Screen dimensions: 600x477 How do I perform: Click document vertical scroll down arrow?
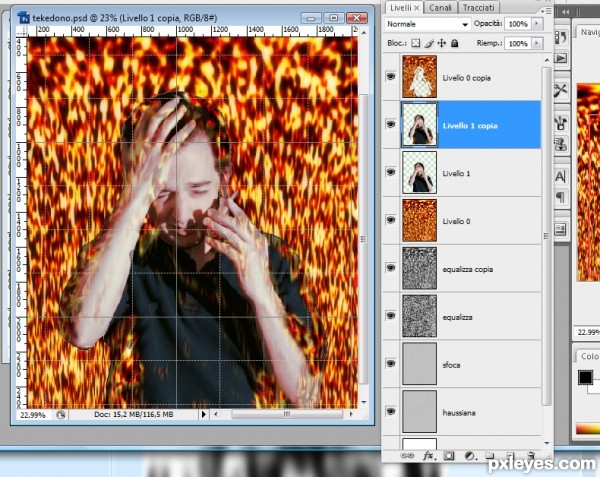(364, 402)
